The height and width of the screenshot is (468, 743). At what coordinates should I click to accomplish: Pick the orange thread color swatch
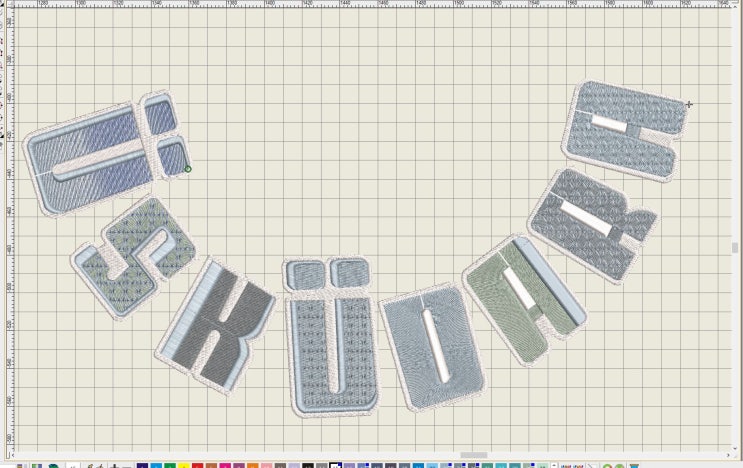click(253, 465)
